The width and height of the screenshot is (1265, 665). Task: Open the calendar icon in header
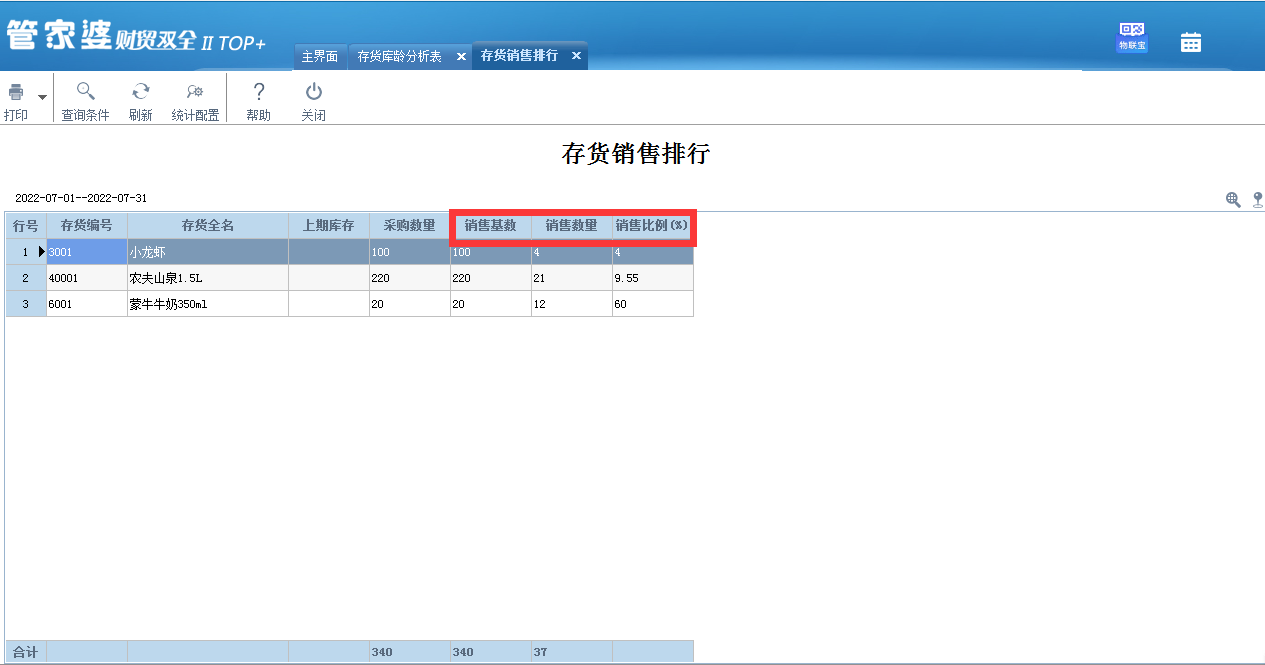[x=1190, y=42]
